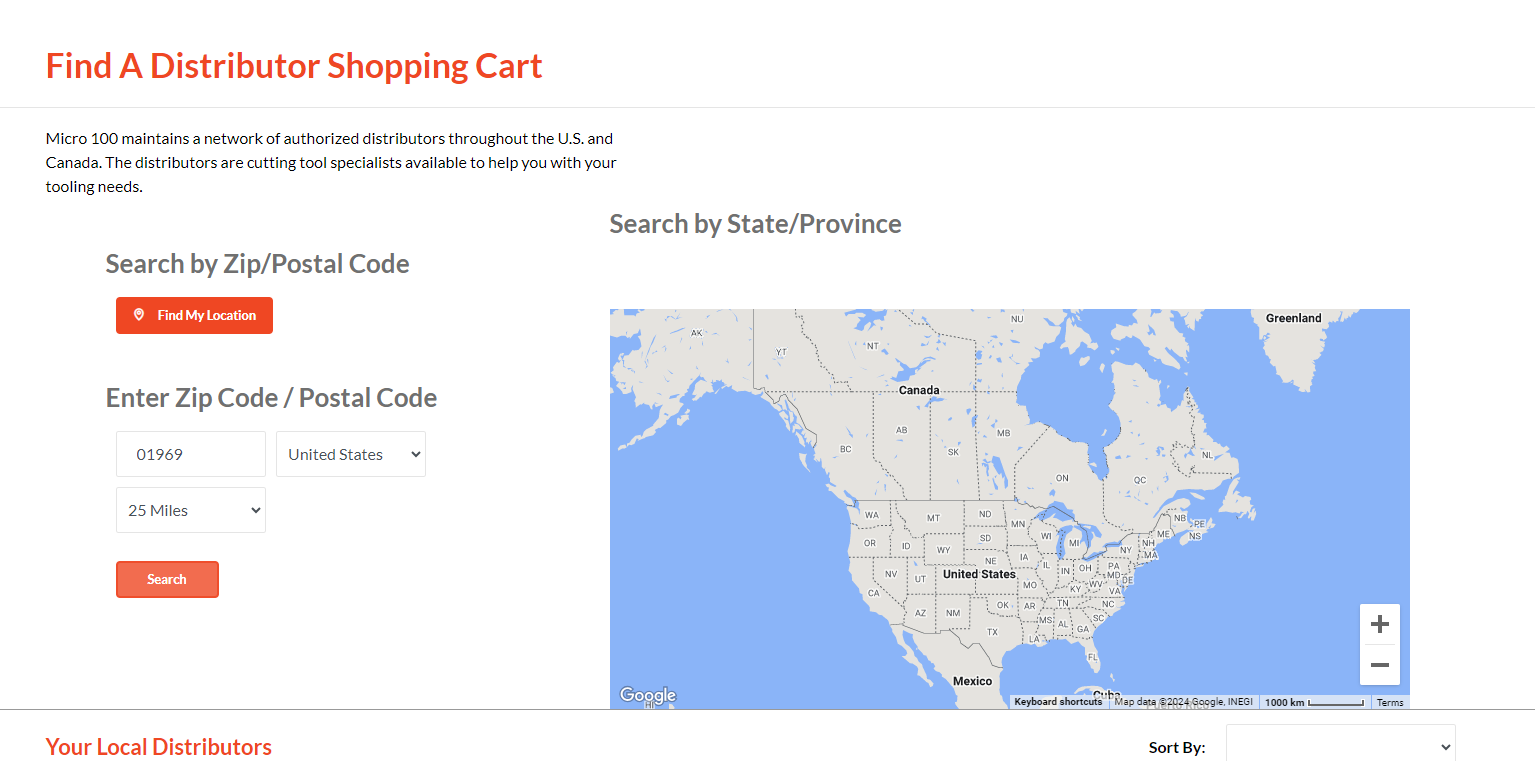This screenshot has width=1535, height=761.
Task: Click the location pin icon in Find My Location
Action: tap(139, 315)
